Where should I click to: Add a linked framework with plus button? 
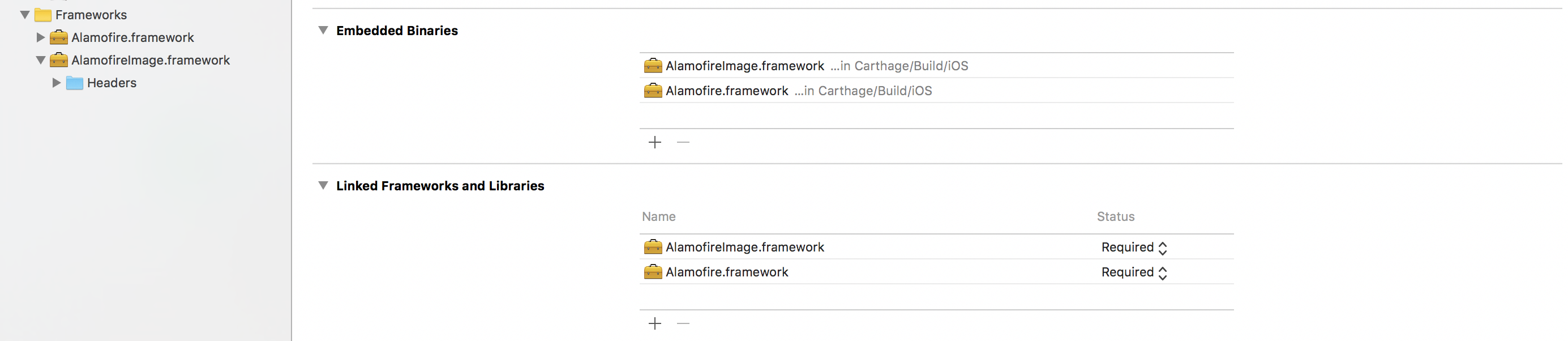(654, 323)
